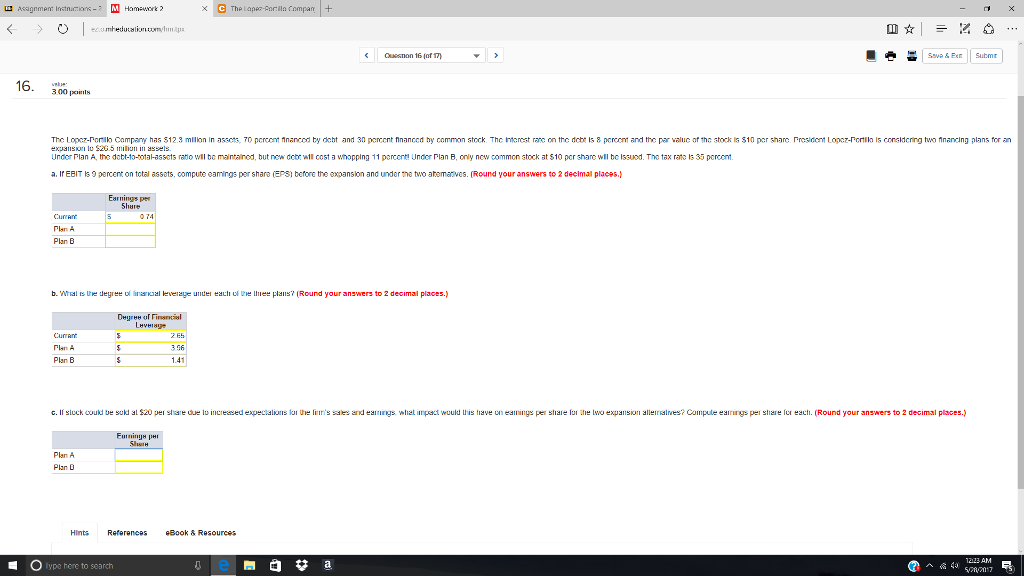Open the Windows Start menu

click(12, 566)
